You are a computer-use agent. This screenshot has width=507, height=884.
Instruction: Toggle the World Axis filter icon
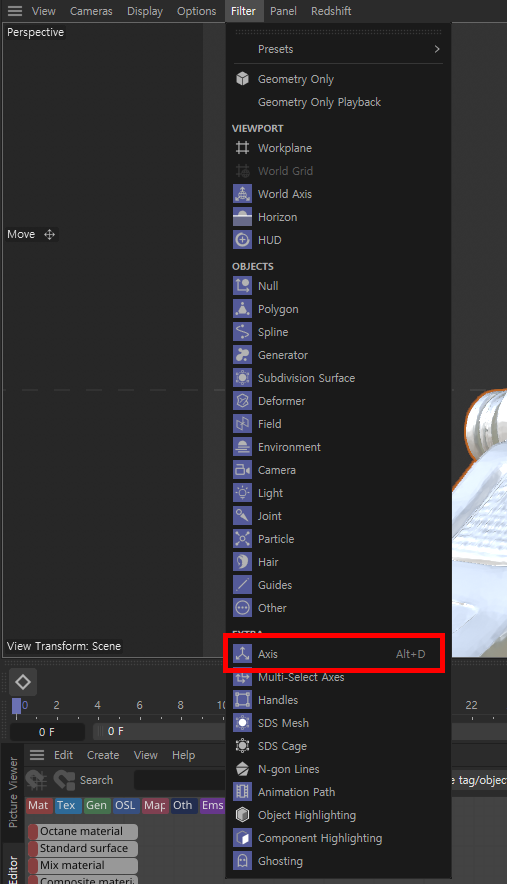[x=243, y=193]
